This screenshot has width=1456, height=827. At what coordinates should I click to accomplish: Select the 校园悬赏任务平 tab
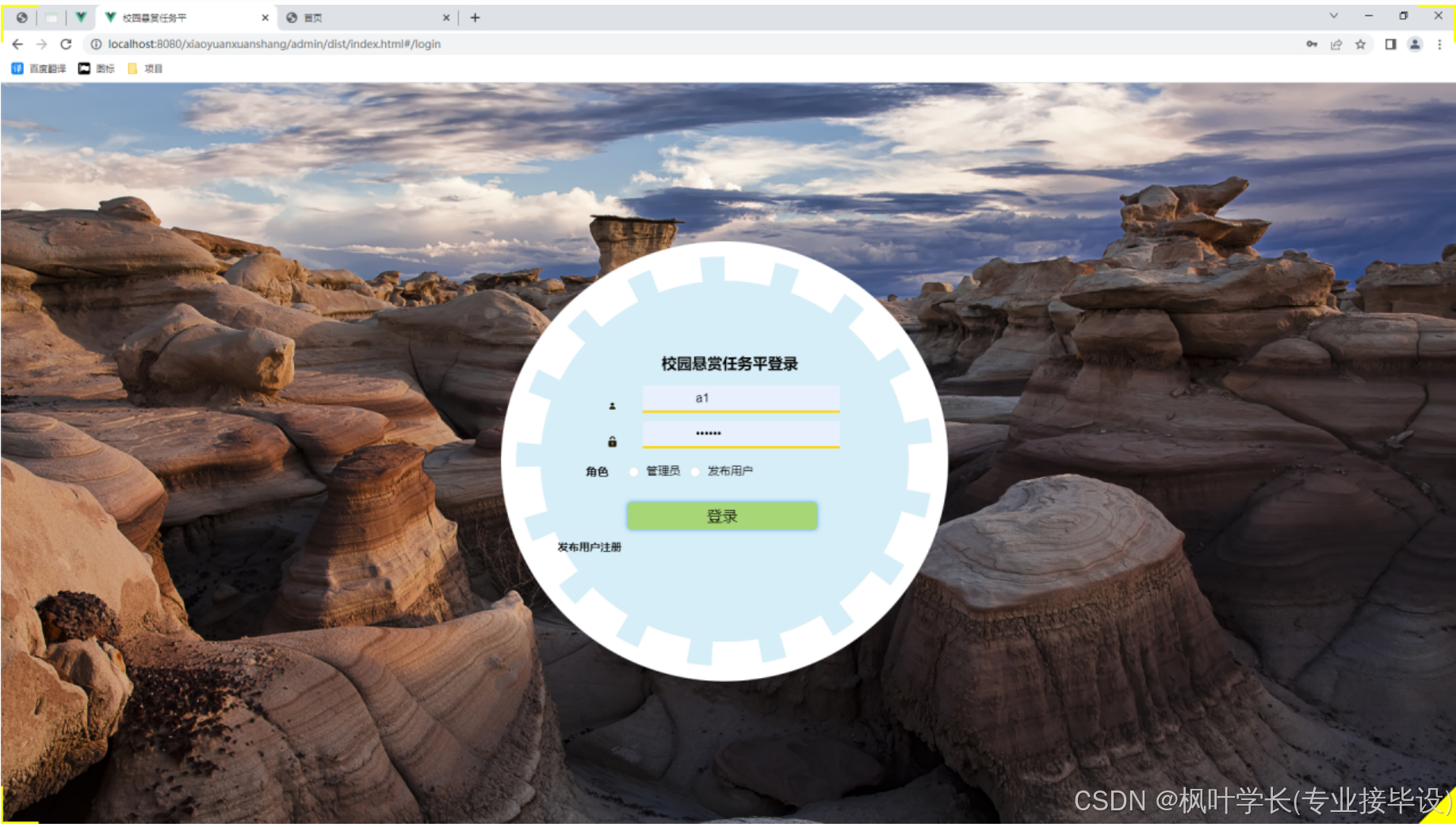coord(187,17)
